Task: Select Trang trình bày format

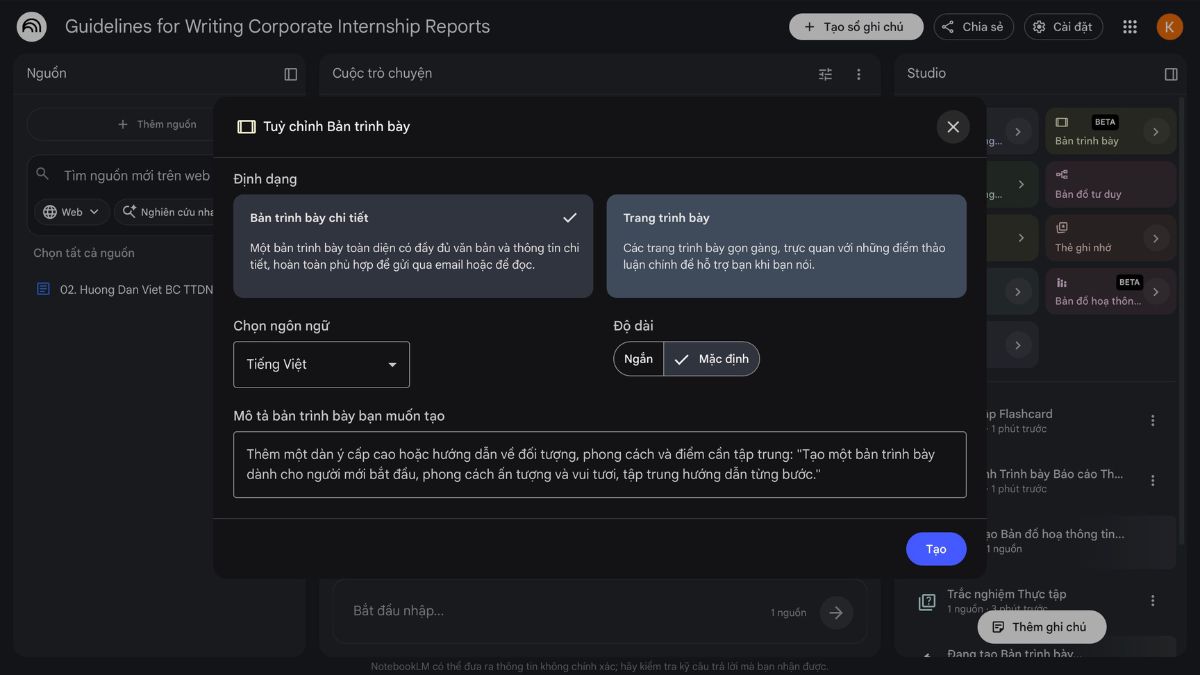Action: [x=786, y=246]
